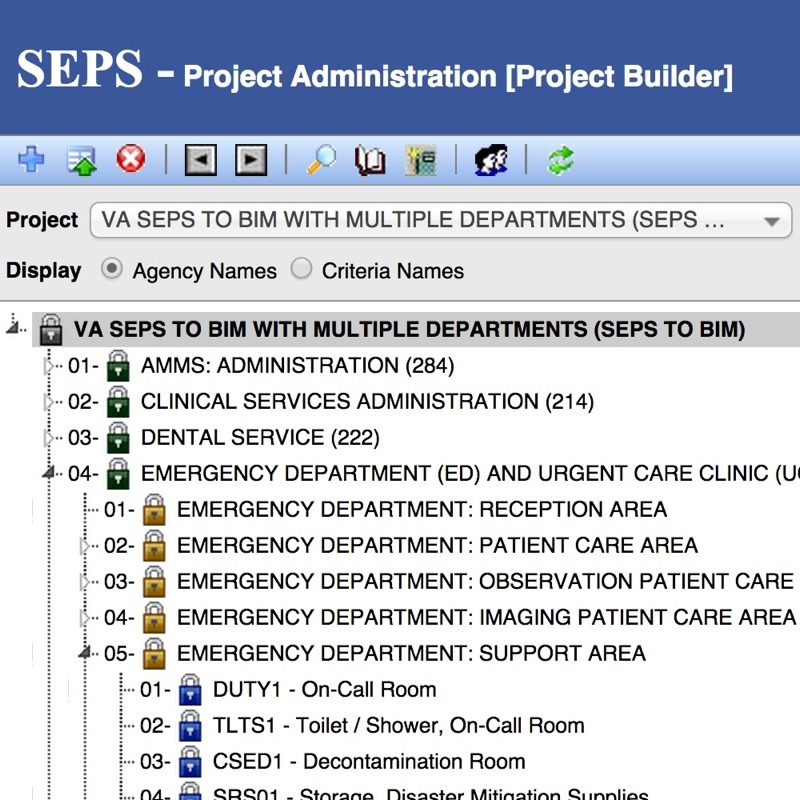Click blue lock icon beside DUTY1 On-Call Room
The height and width of the screenshot is (800, 800).
pos(190,690)
